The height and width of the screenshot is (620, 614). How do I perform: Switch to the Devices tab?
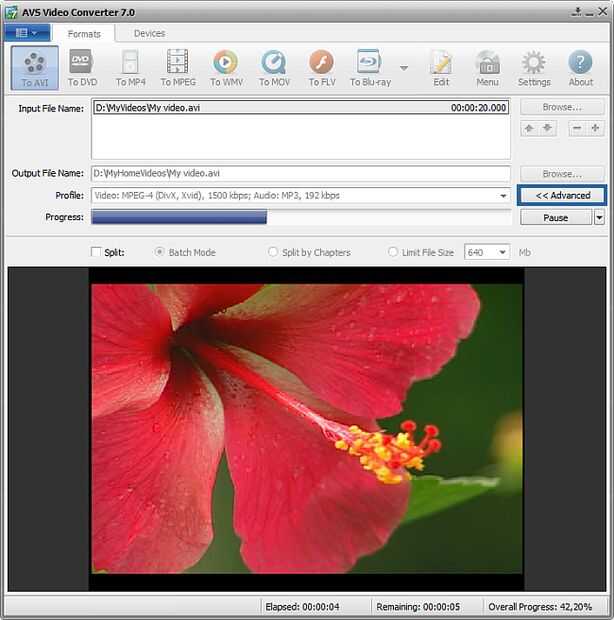coord(149,33)
